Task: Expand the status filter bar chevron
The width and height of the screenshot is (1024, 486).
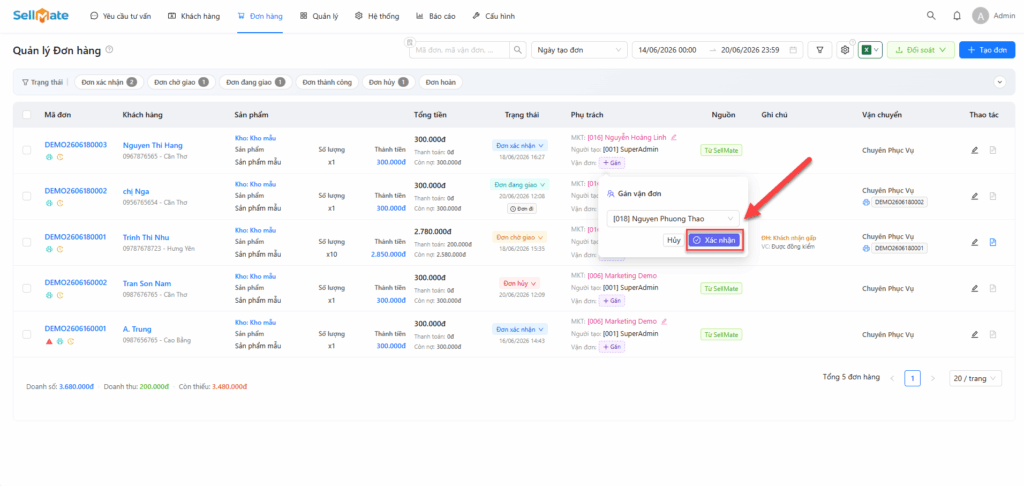Action: [999, 82]
